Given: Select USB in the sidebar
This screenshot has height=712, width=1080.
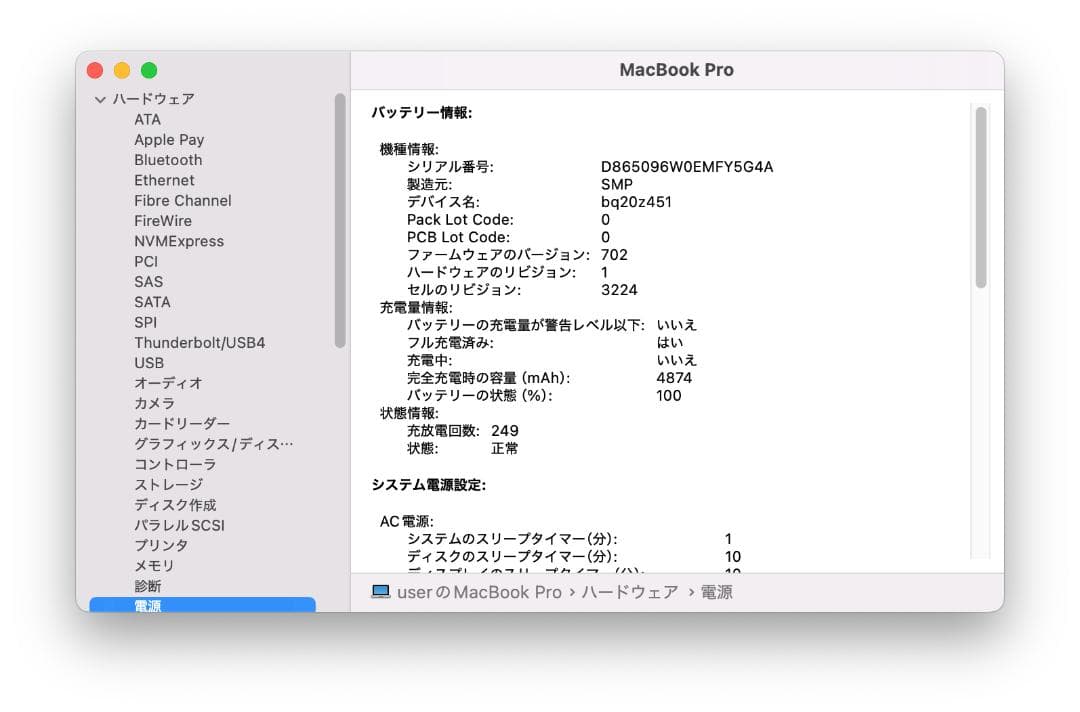Looking at the screenshot, I should [x=148, y=363].
